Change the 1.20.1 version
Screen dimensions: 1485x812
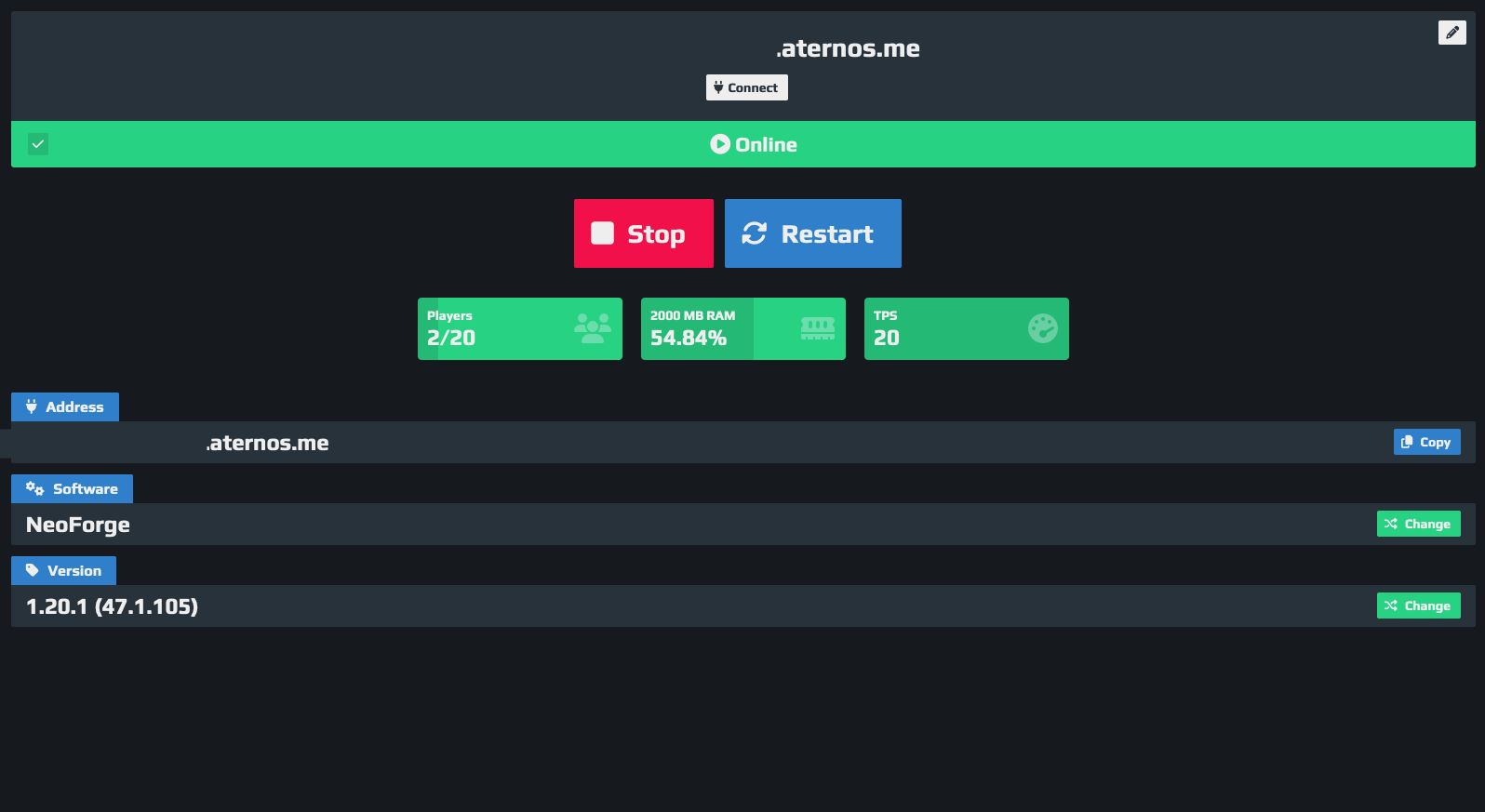pyautogui.click(x=1418, y=606)
